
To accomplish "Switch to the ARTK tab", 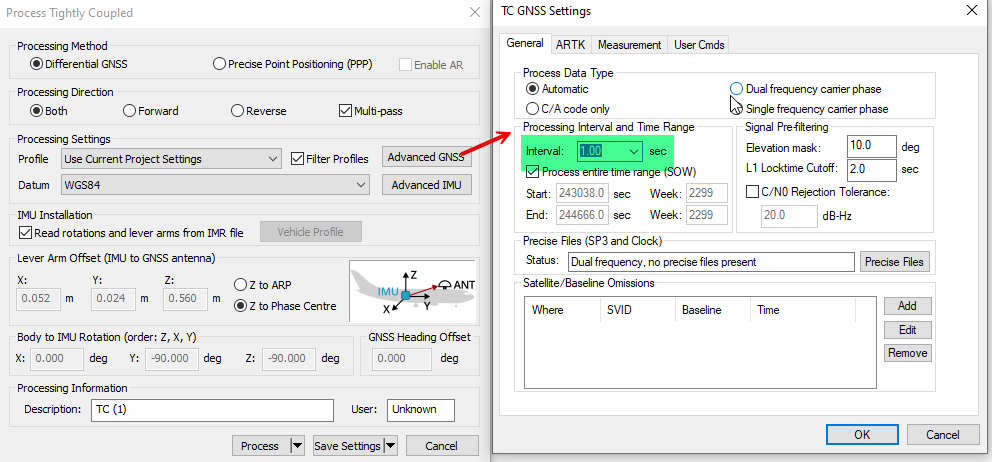I will click(571, 45).
